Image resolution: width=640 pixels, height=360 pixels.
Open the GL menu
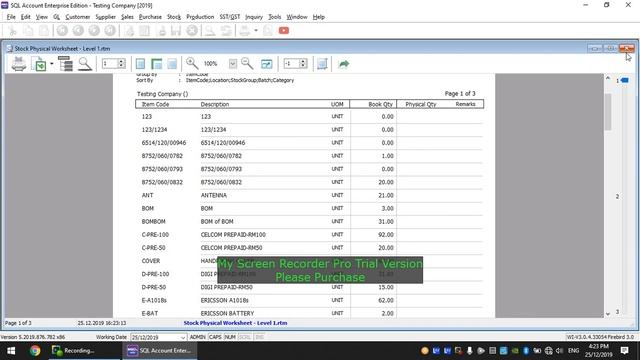[57, 17]
